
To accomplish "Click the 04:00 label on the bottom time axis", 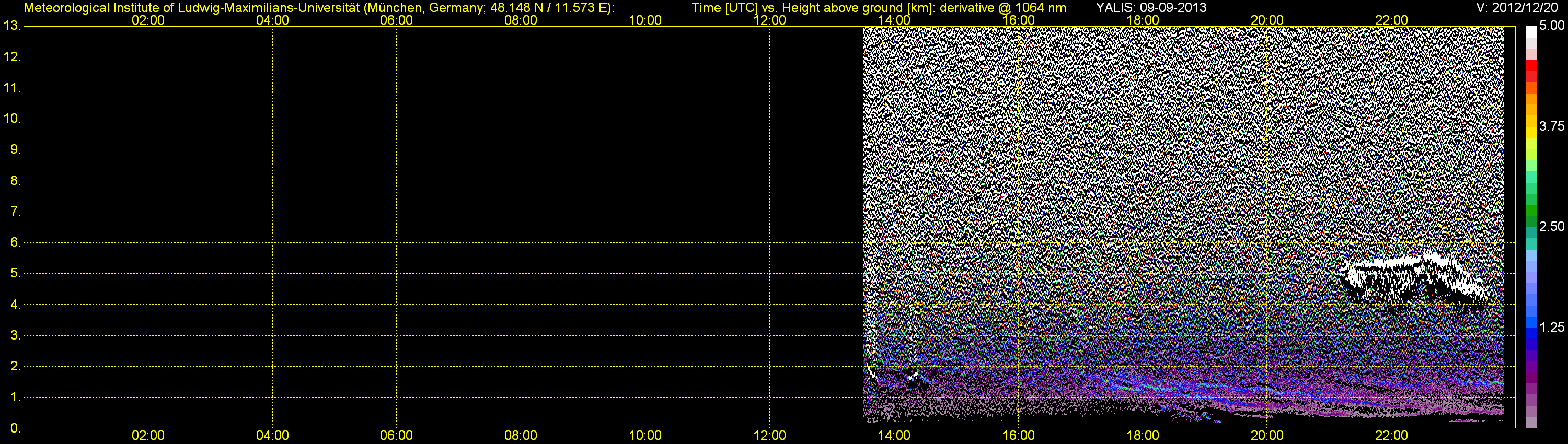I will (x=272, y=436).
